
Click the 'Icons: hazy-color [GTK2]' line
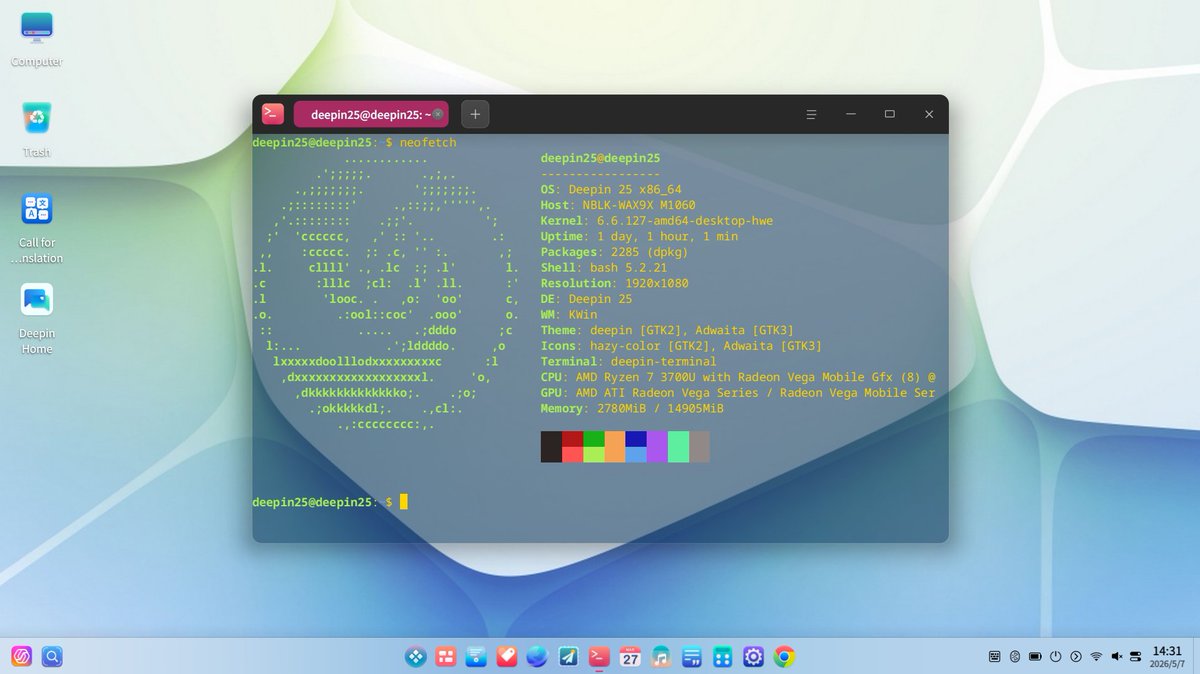pos(682,346)
